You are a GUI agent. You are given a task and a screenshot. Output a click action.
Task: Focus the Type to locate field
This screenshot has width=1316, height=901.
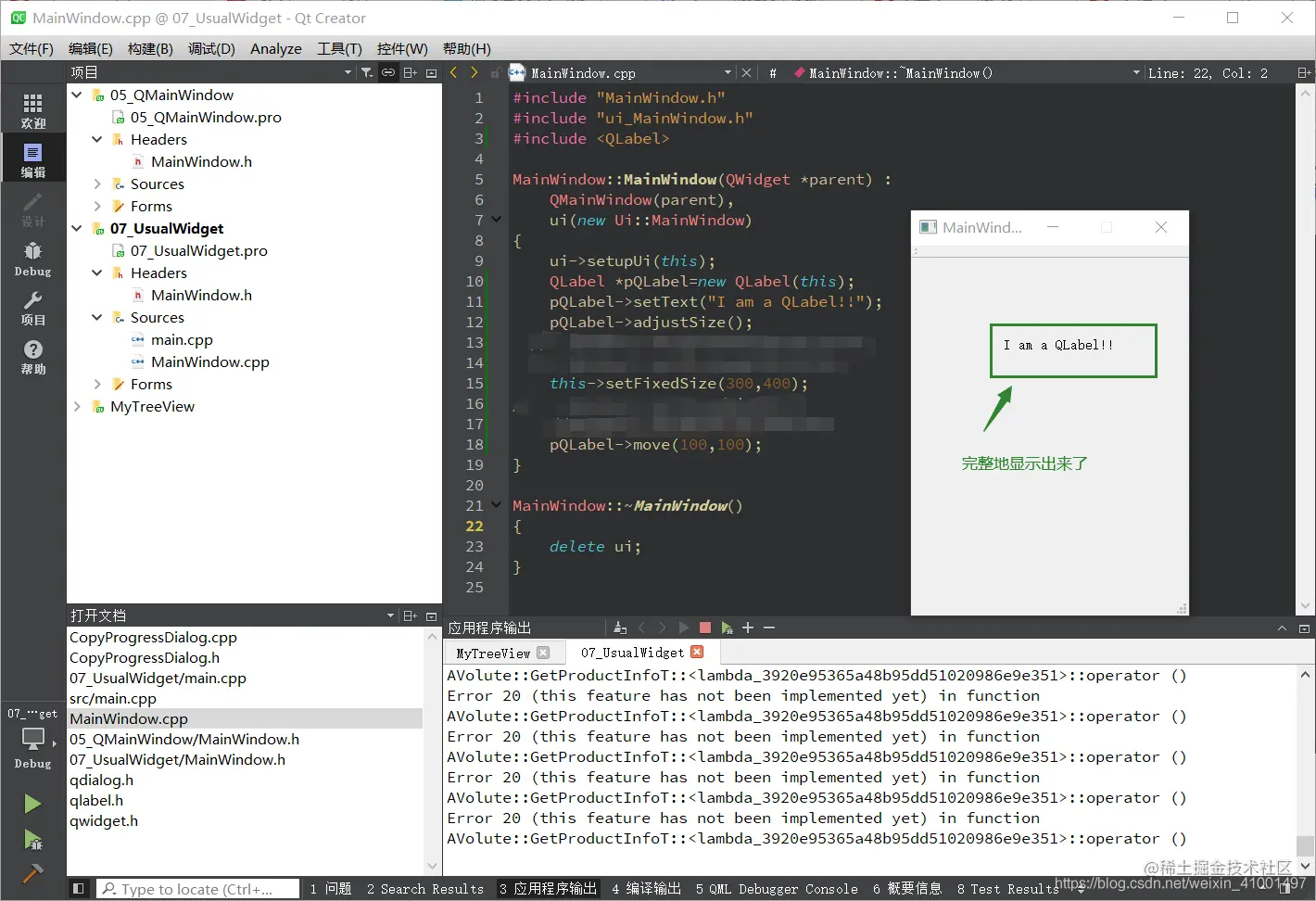point(198,889)
